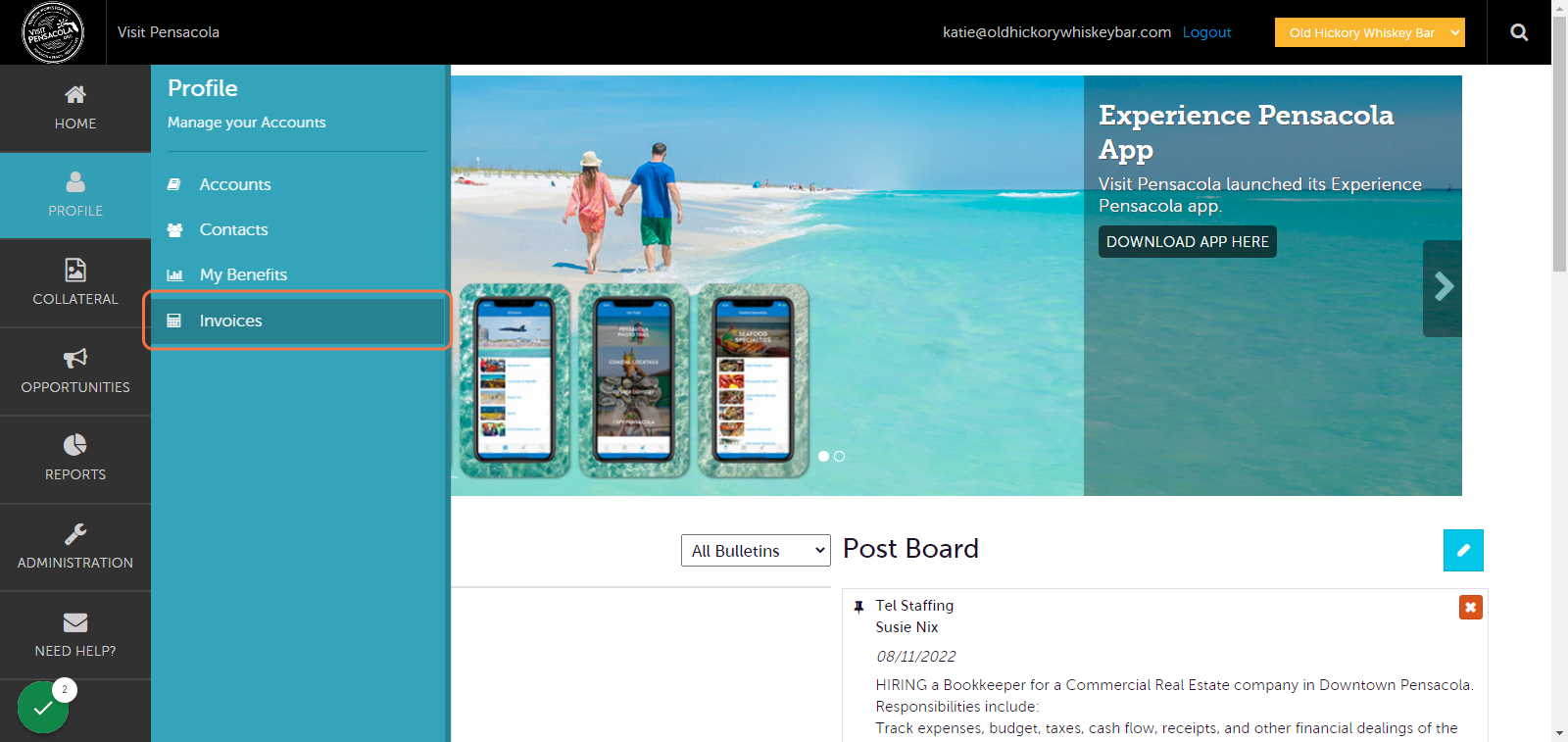Go to the Home sidebar section
This screenshot has height=742, width=1568.
(75, 108)
